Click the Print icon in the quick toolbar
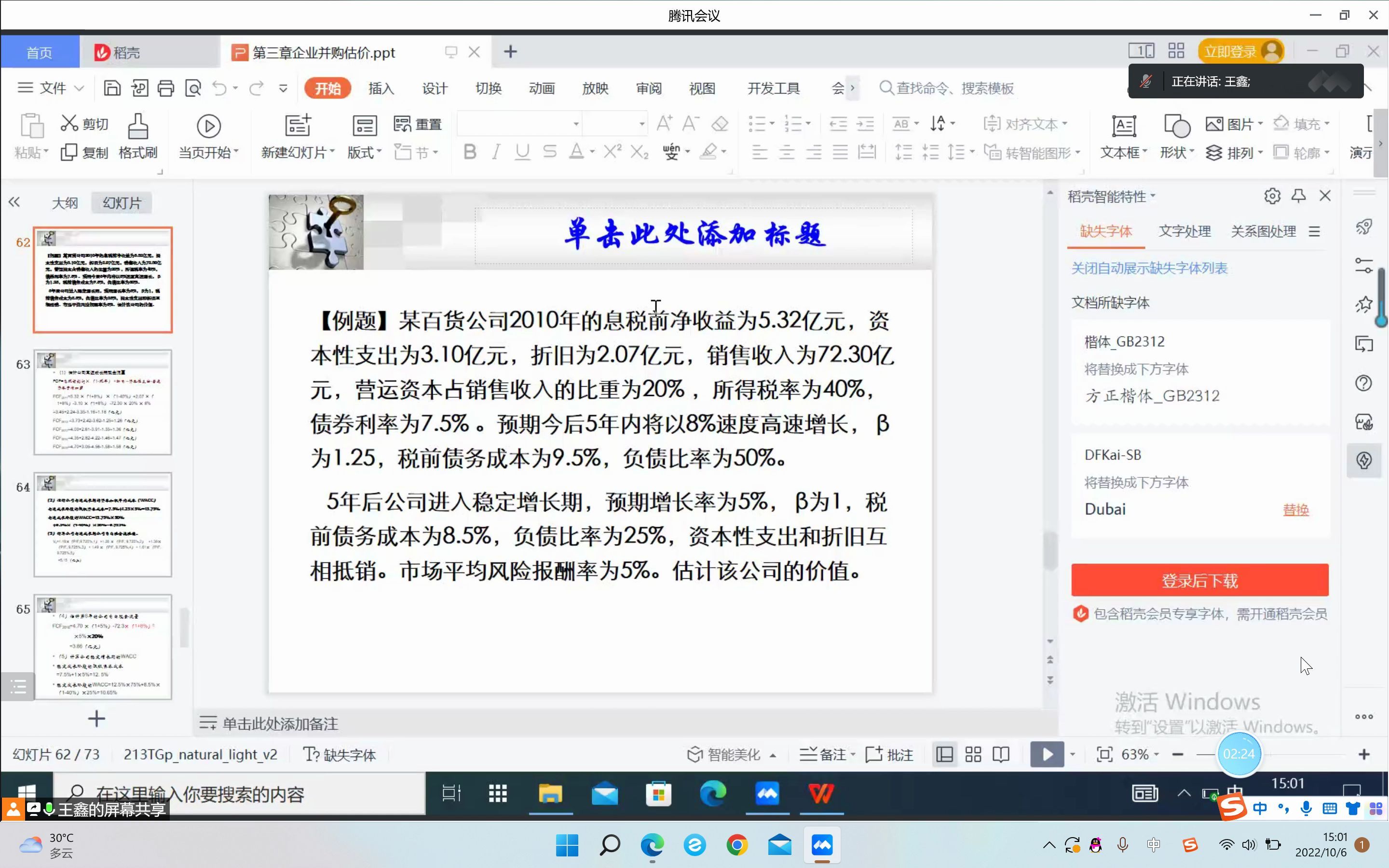1389x868 pixels. 166,88
